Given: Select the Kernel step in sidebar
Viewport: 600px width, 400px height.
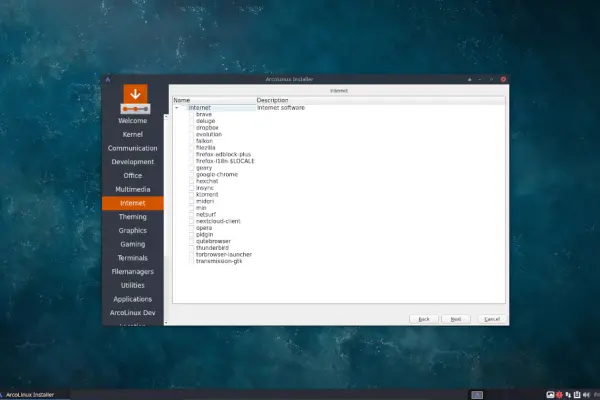Looking at the screenshot, I should (133, 134).
